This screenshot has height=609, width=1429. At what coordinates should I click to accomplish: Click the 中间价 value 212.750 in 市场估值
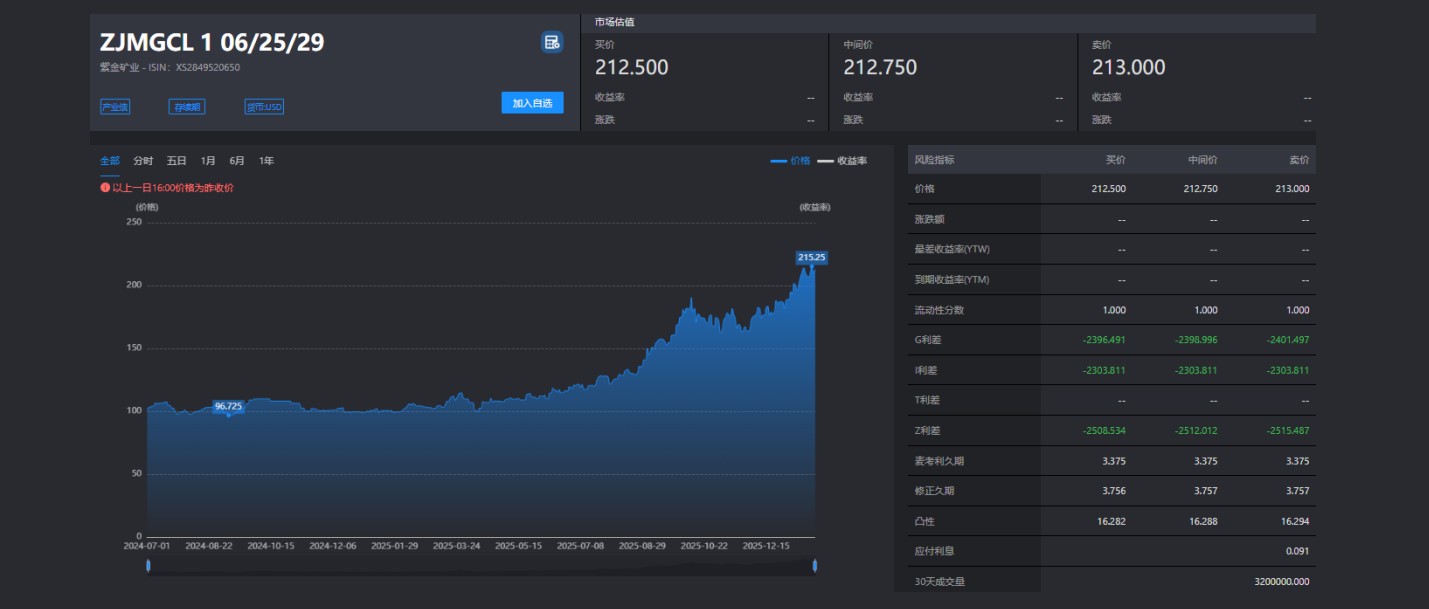pyautogui.click(x=880, y=68)
